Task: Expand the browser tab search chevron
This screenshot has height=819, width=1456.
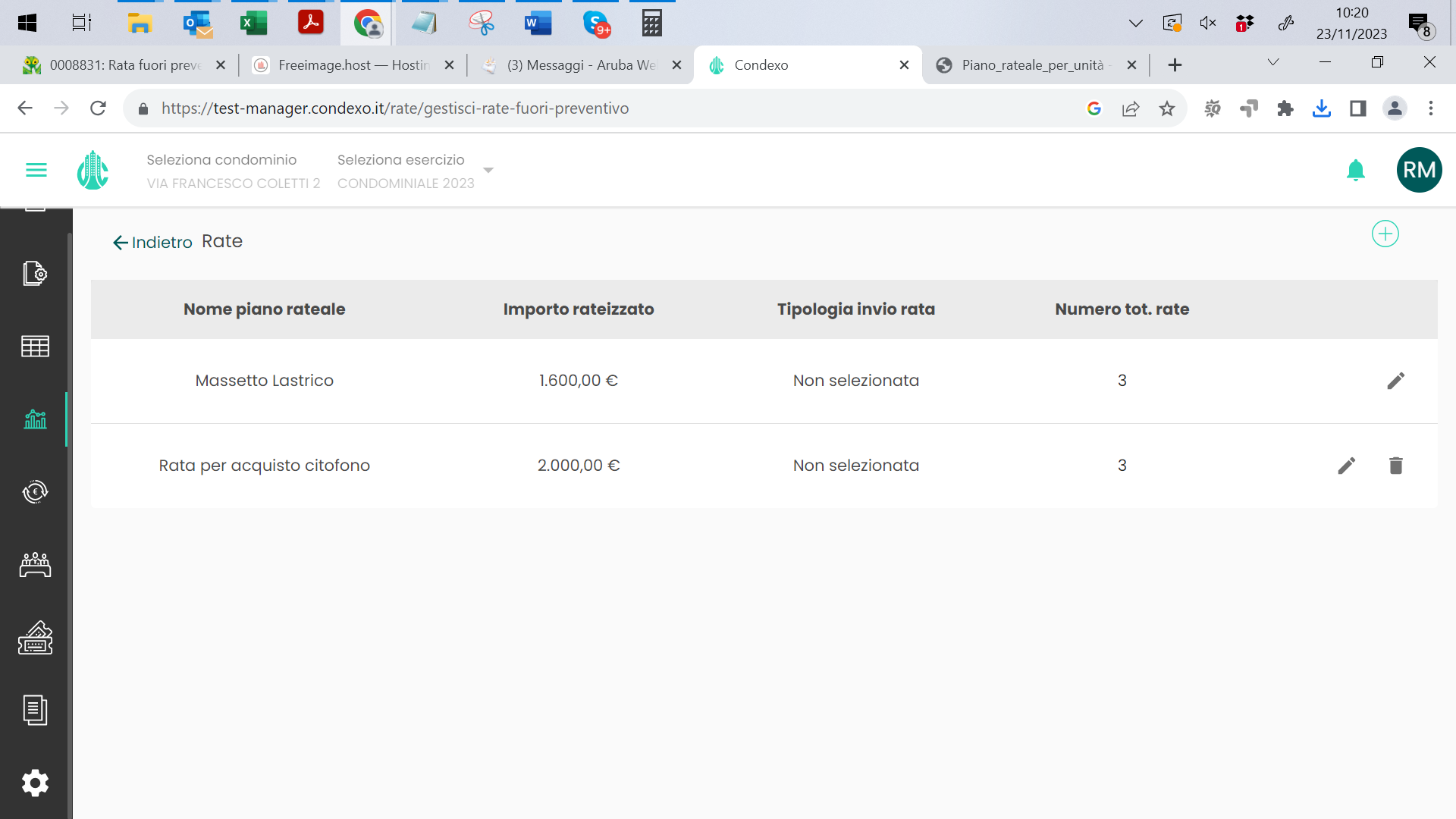Action: coord(1273,62)
